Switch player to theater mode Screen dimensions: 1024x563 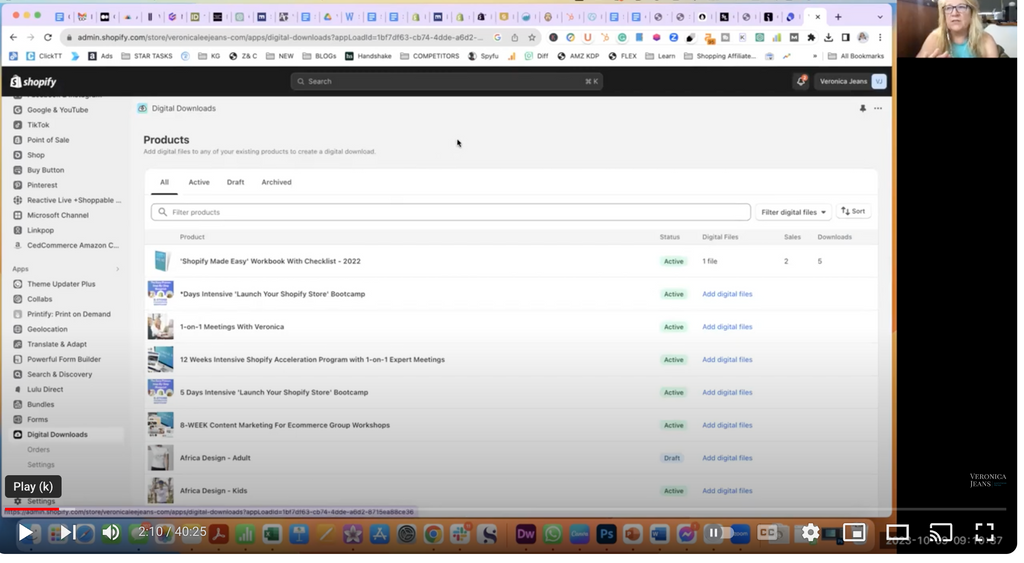(x=898, y=533)
